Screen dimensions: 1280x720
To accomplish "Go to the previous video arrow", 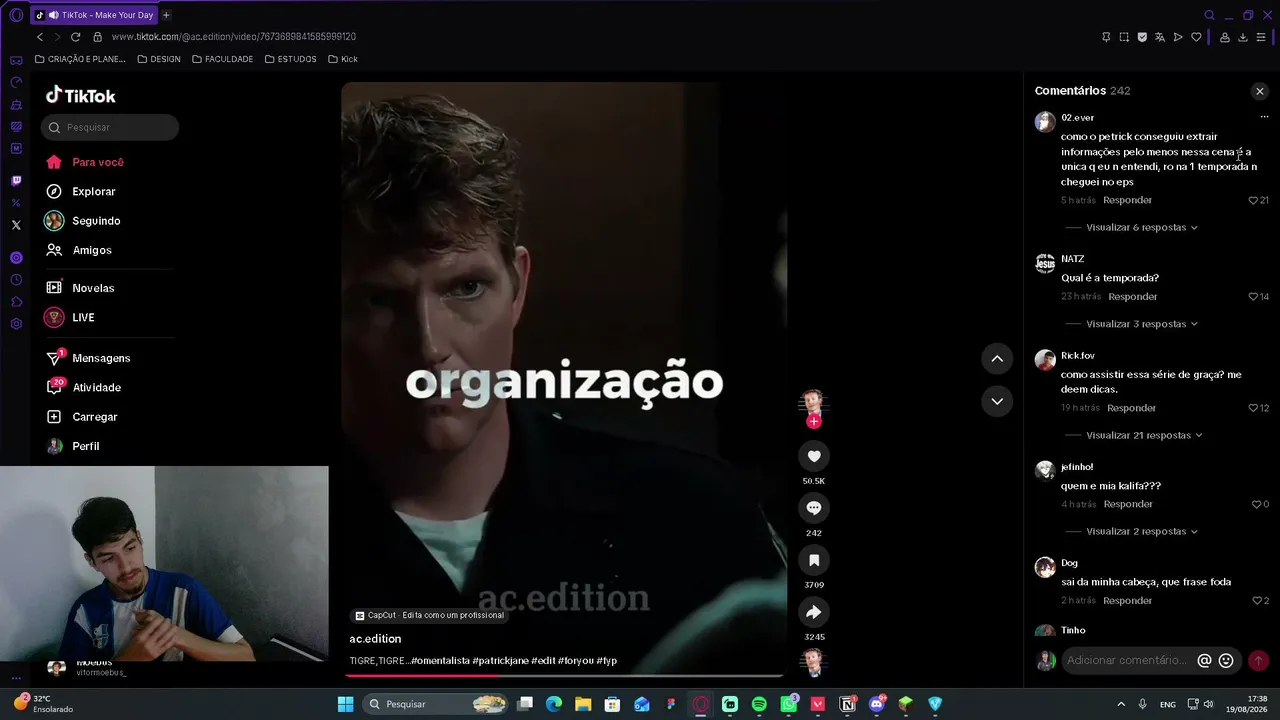I will (997, 358).
